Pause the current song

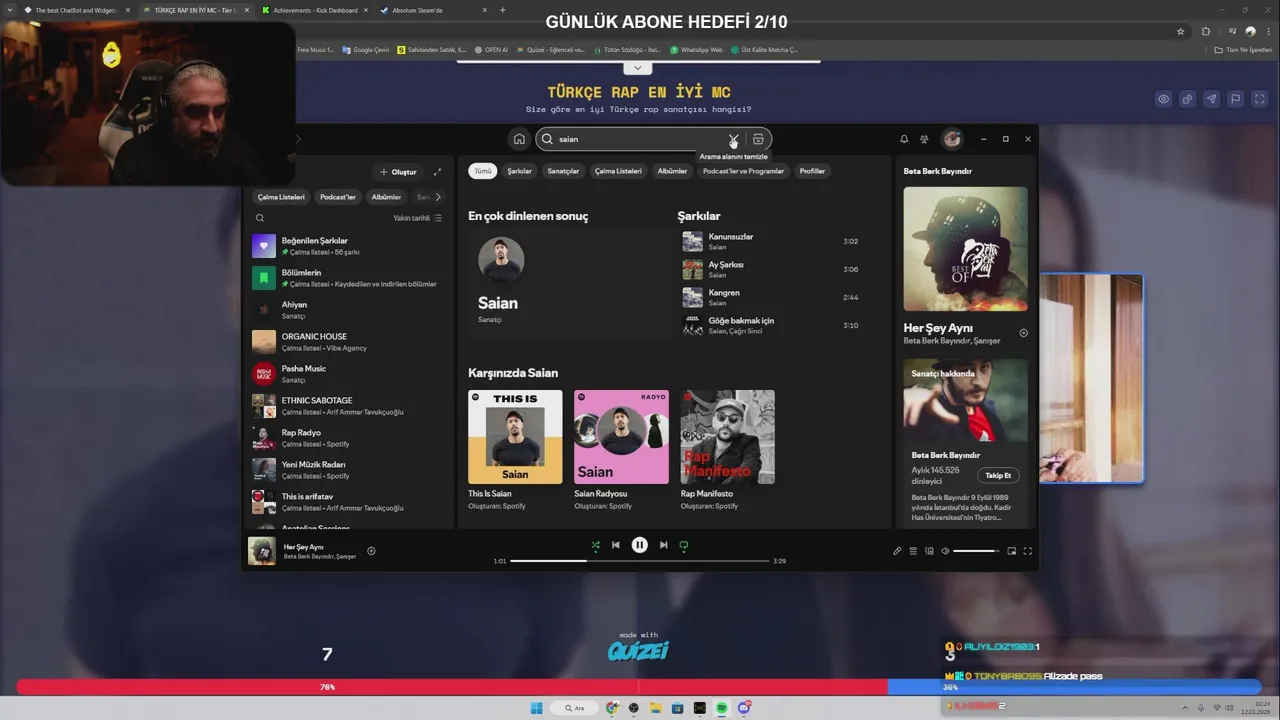pyautogui.click(x=639, y=545)
